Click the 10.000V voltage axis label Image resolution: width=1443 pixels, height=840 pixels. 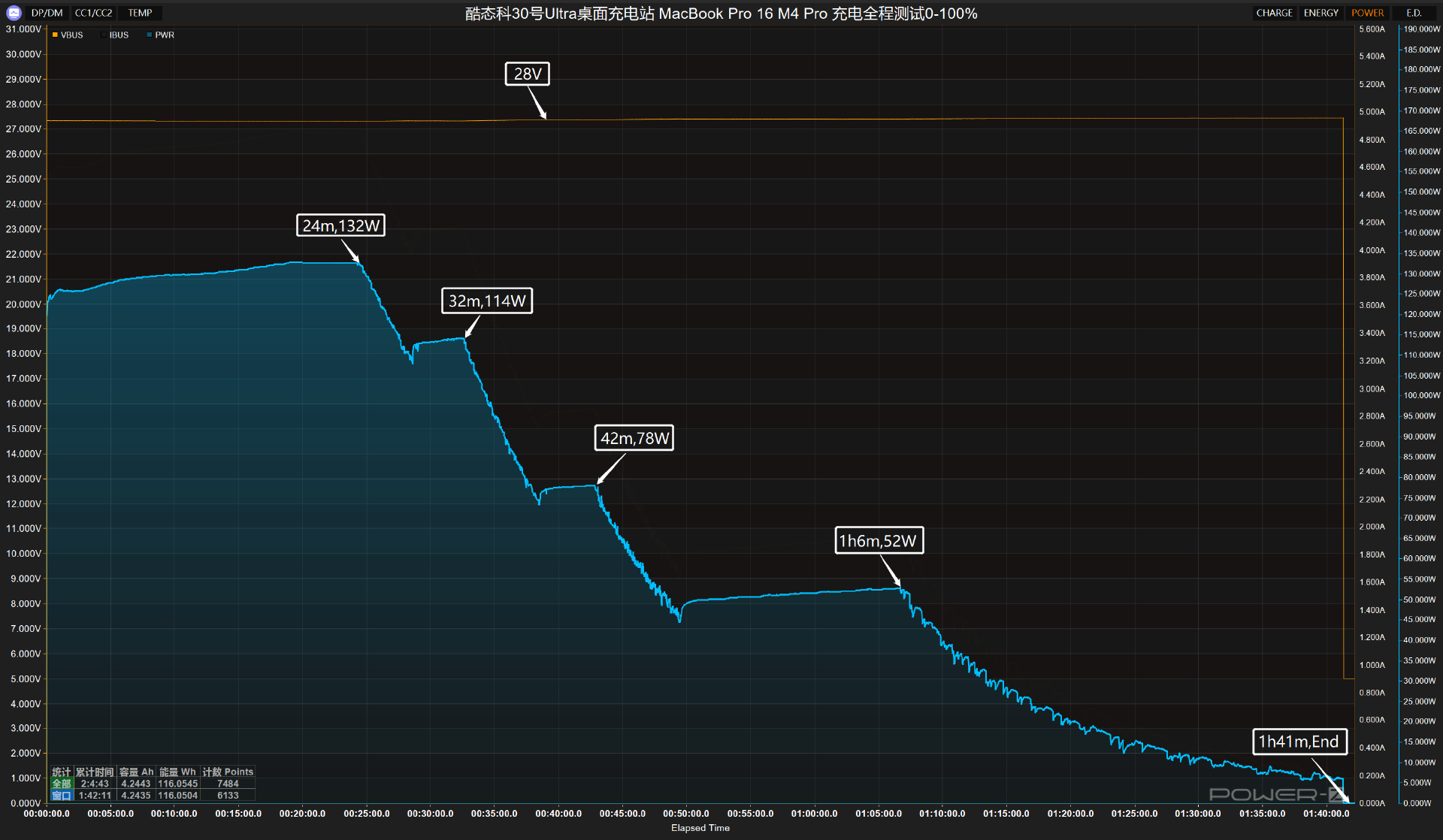point(23,554)
